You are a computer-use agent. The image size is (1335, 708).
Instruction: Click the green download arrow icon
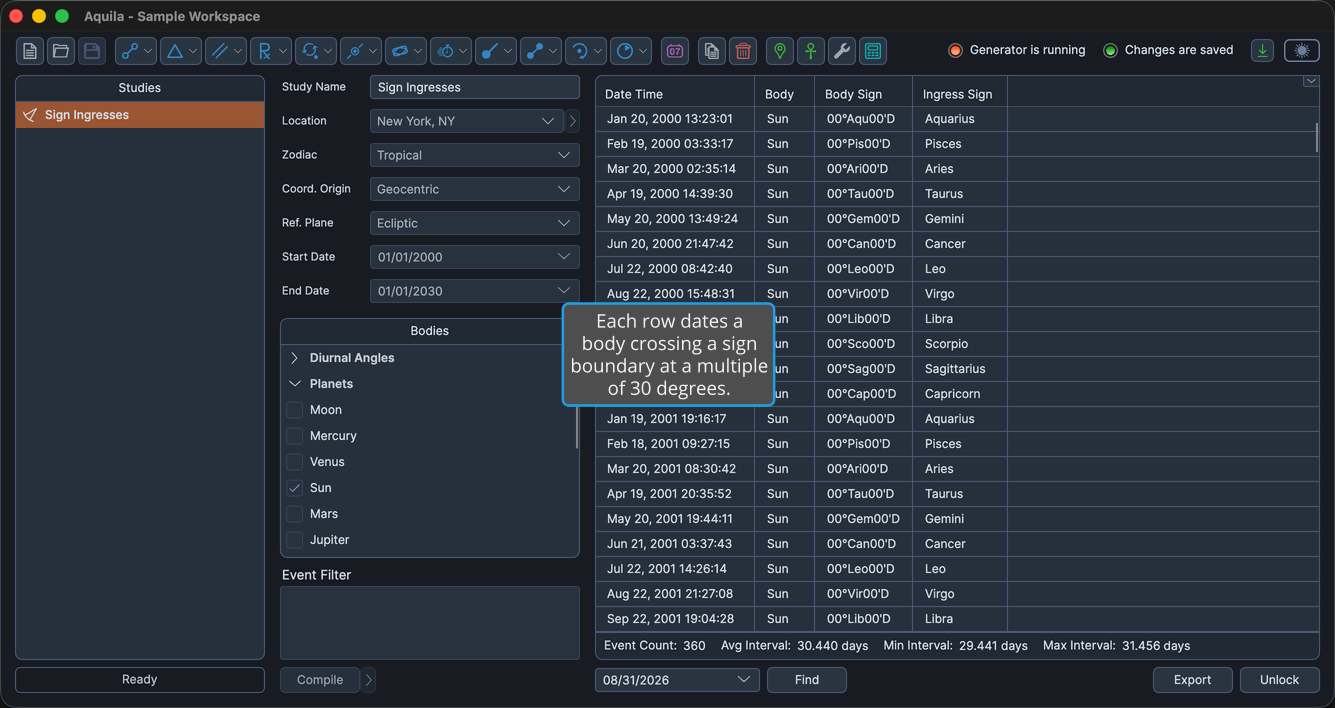(1263, 51)
